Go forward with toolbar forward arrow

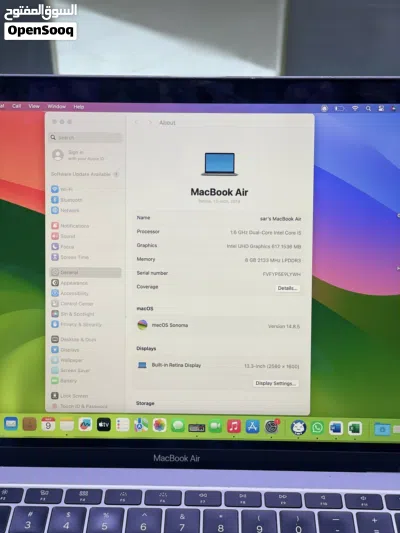coord(150,122)
